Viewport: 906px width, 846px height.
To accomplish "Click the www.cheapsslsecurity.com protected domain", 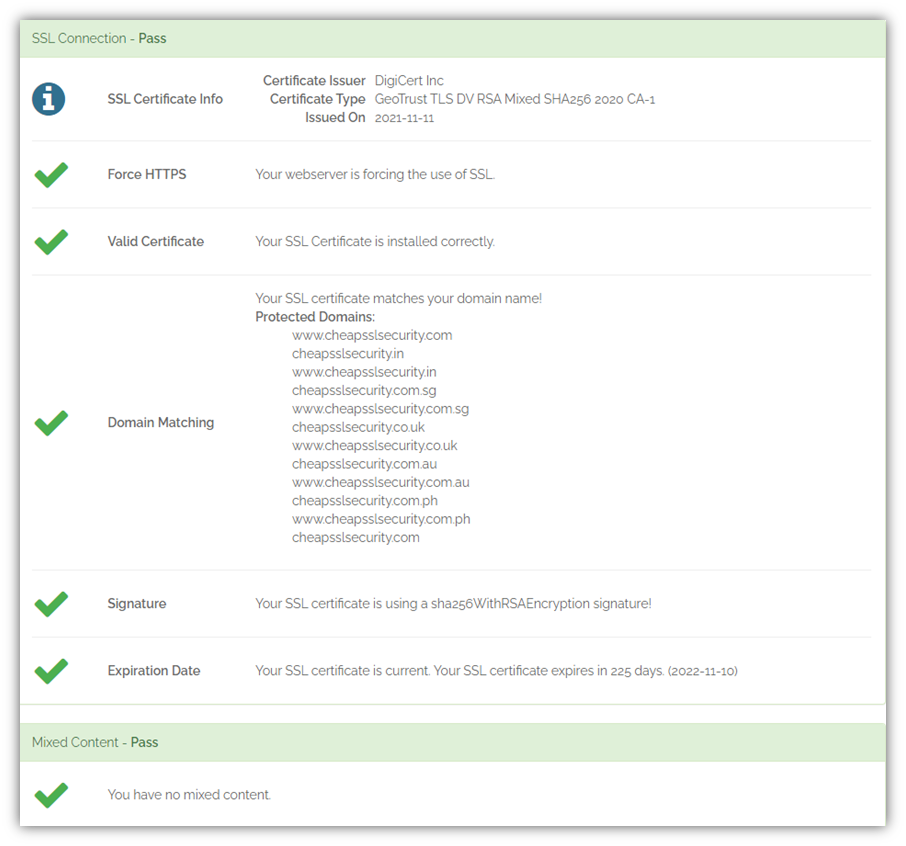I will coord(372,335).
